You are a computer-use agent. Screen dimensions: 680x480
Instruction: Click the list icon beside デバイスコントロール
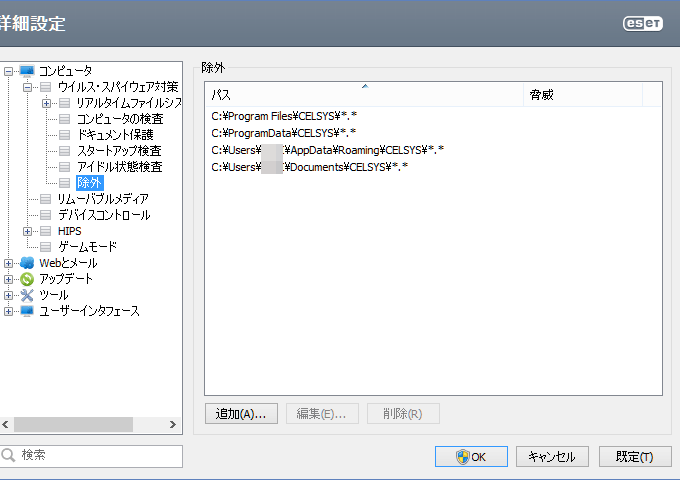46,215
